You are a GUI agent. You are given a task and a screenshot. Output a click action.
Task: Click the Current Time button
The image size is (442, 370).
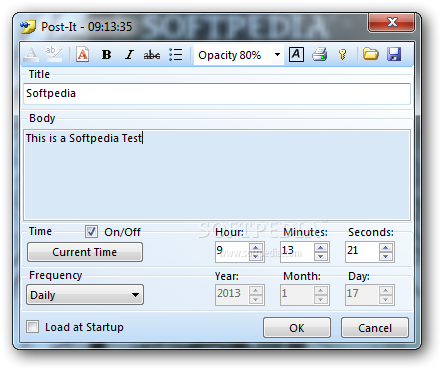tap(85, 252)
